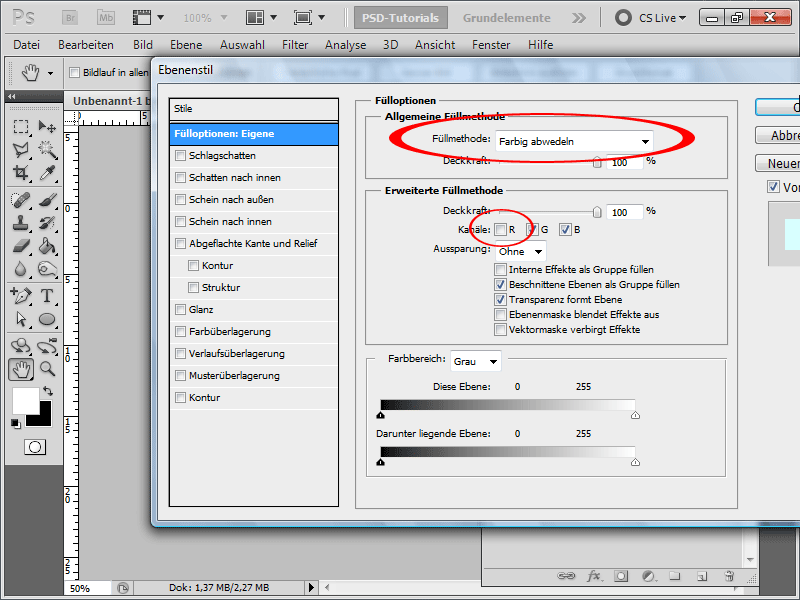Click the Erweiterte Füllmethode Deckkraft slider handle

coord(597,212)
